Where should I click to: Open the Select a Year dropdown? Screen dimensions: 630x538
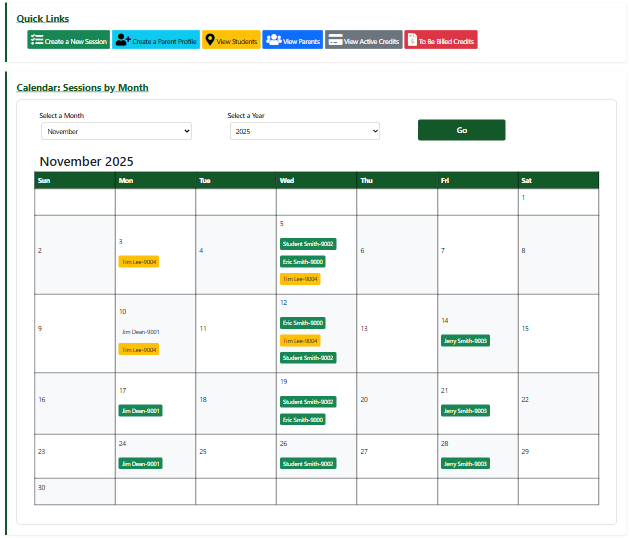305,131
